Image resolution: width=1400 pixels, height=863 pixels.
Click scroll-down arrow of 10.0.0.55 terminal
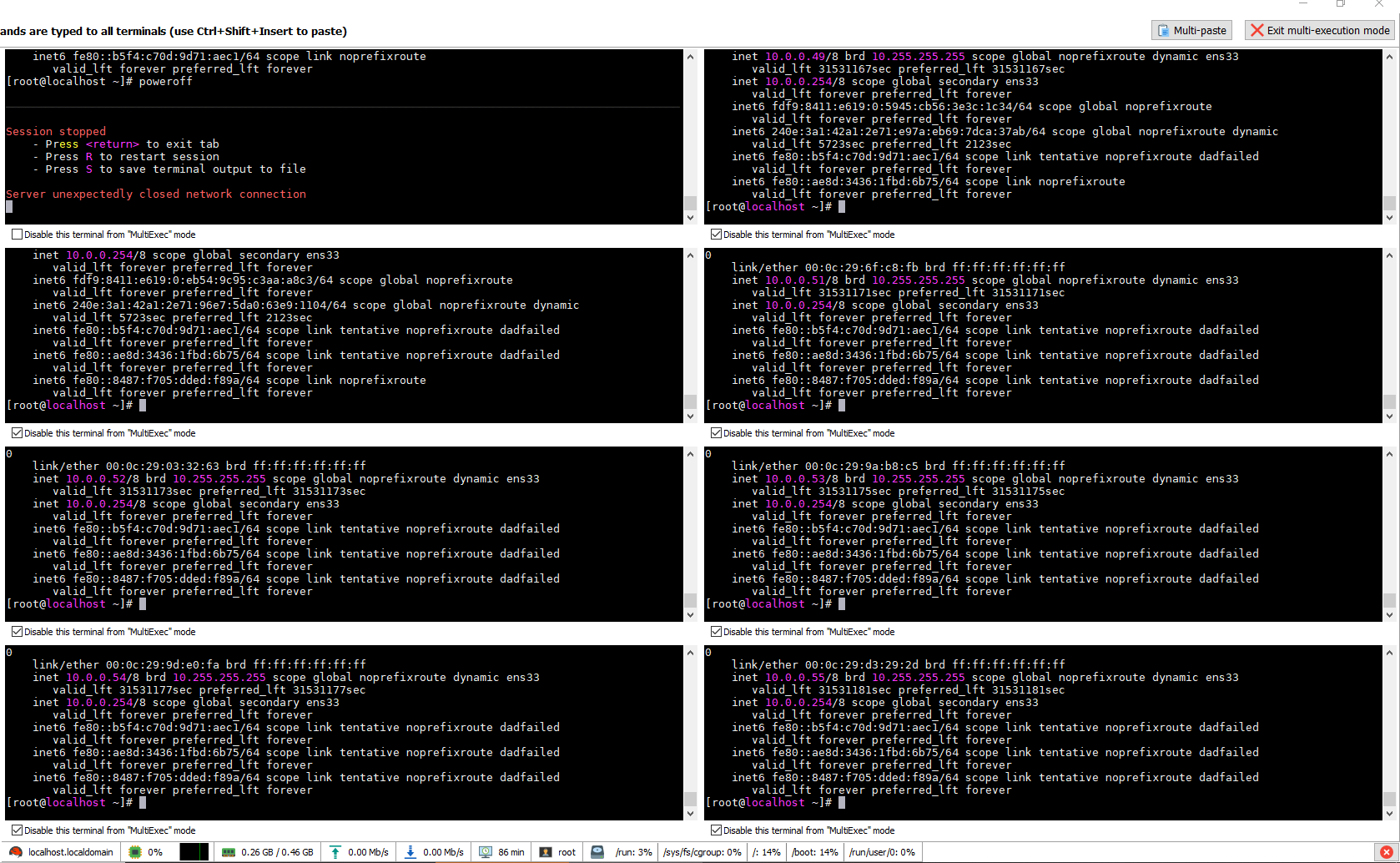coord(1389,814)
